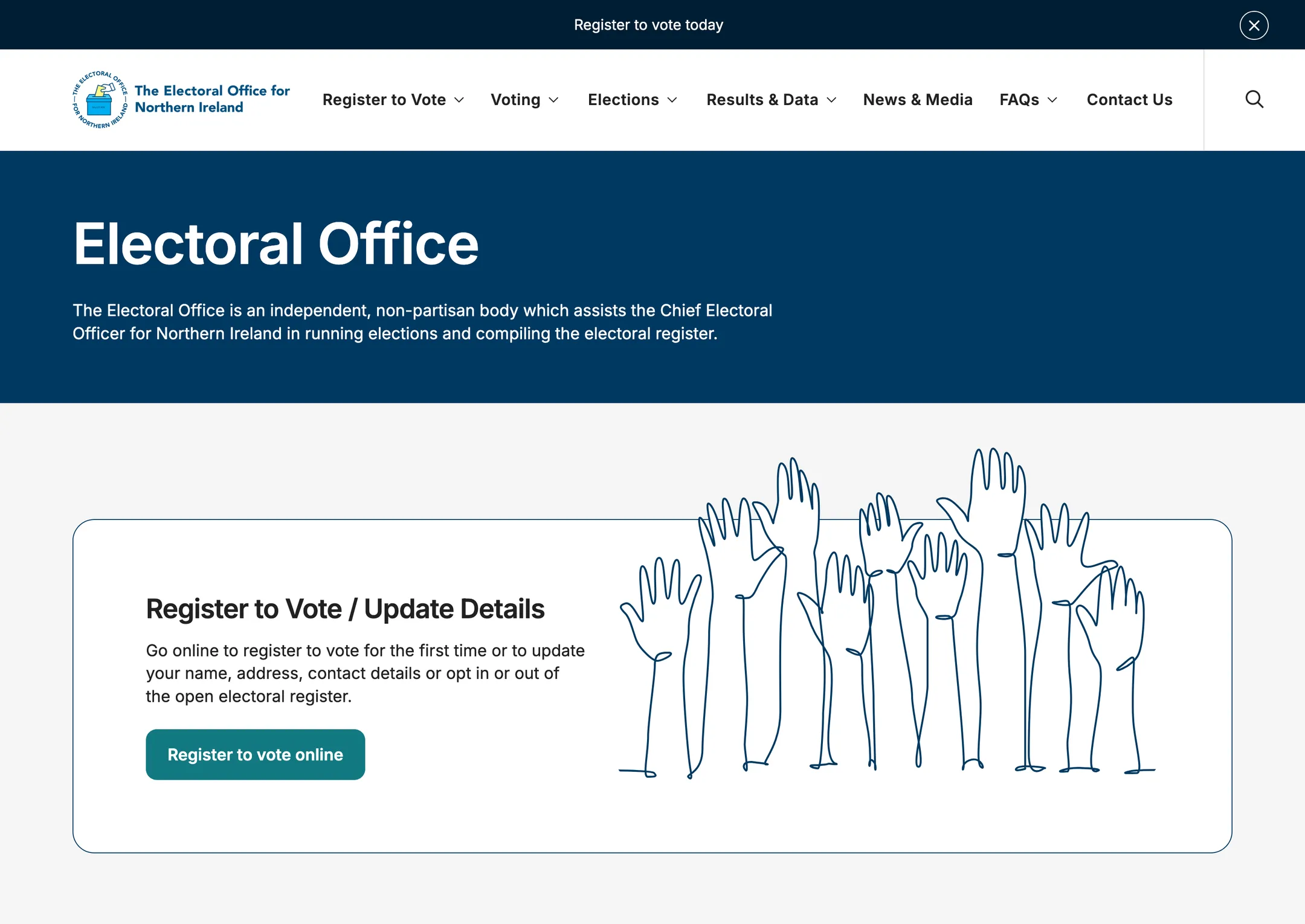Expand the FAQs dropdown chevron

click(1052, 100)
